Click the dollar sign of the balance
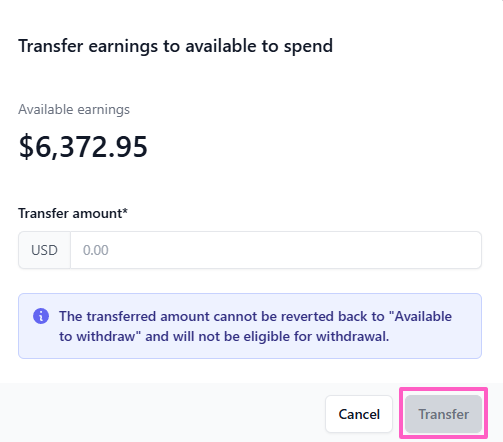Viewport: 503px width, 442px height. pos(26,147)
